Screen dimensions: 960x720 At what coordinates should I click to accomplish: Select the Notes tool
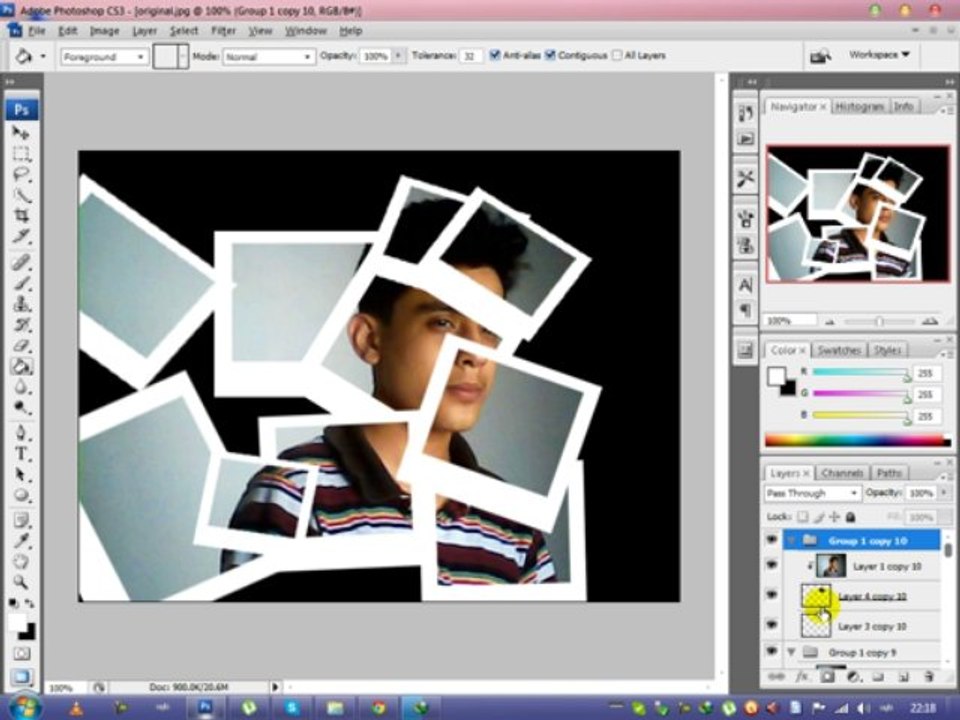pyautogui.click(x=21, y=521)
